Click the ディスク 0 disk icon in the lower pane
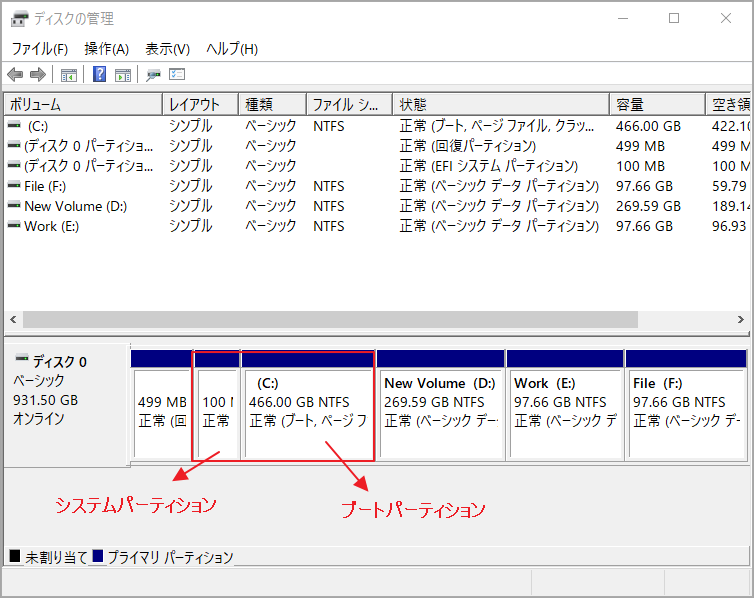The image size is (754, 598). (x=22, y=358)
